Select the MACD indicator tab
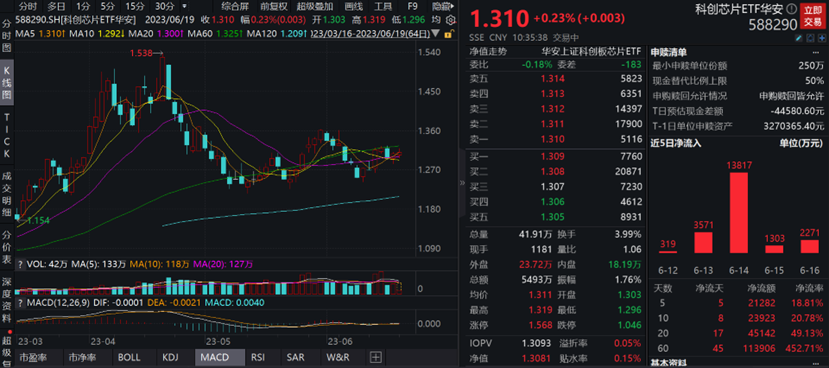 (219, 357)
